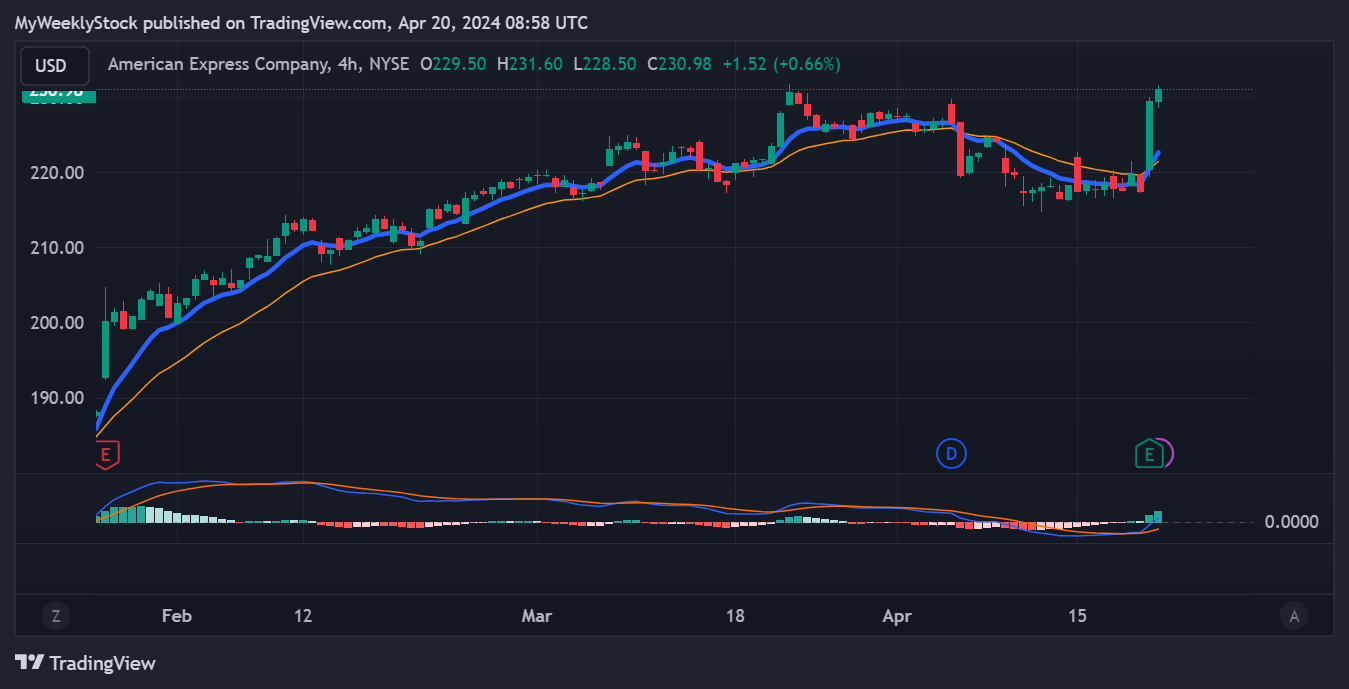Click the L228.50 low value
1349x689 pixels.
coord(605,64)
